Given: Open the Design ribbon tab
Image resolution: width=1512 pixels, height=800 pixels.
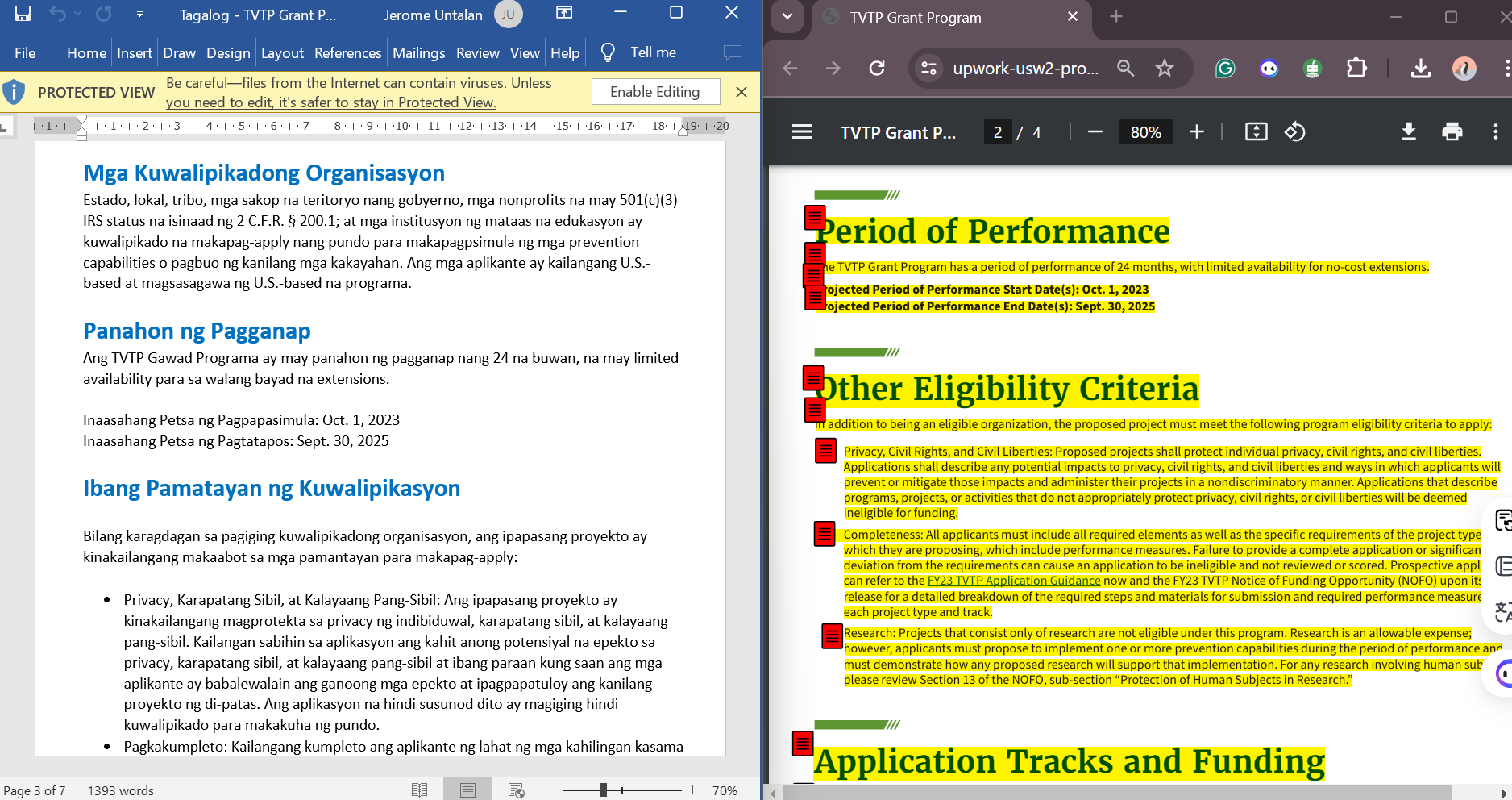Looking at the screenshot, I should pyautogui.click(x=228, y=52).
